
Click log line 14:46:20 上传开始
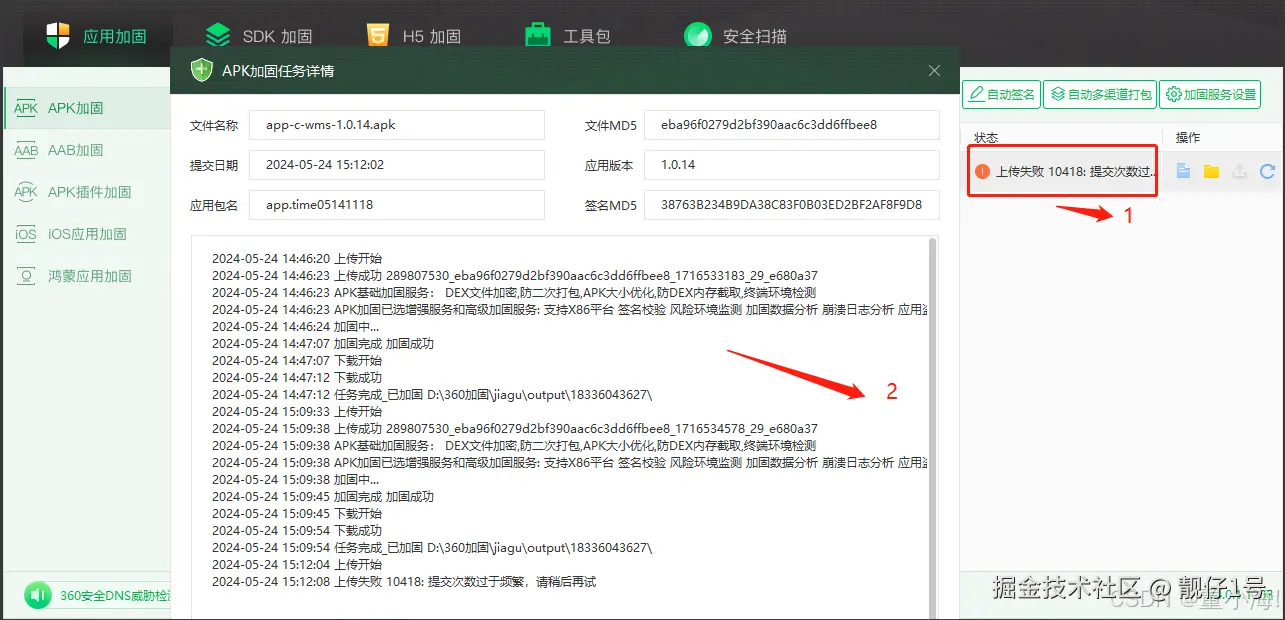click(297, 258)
